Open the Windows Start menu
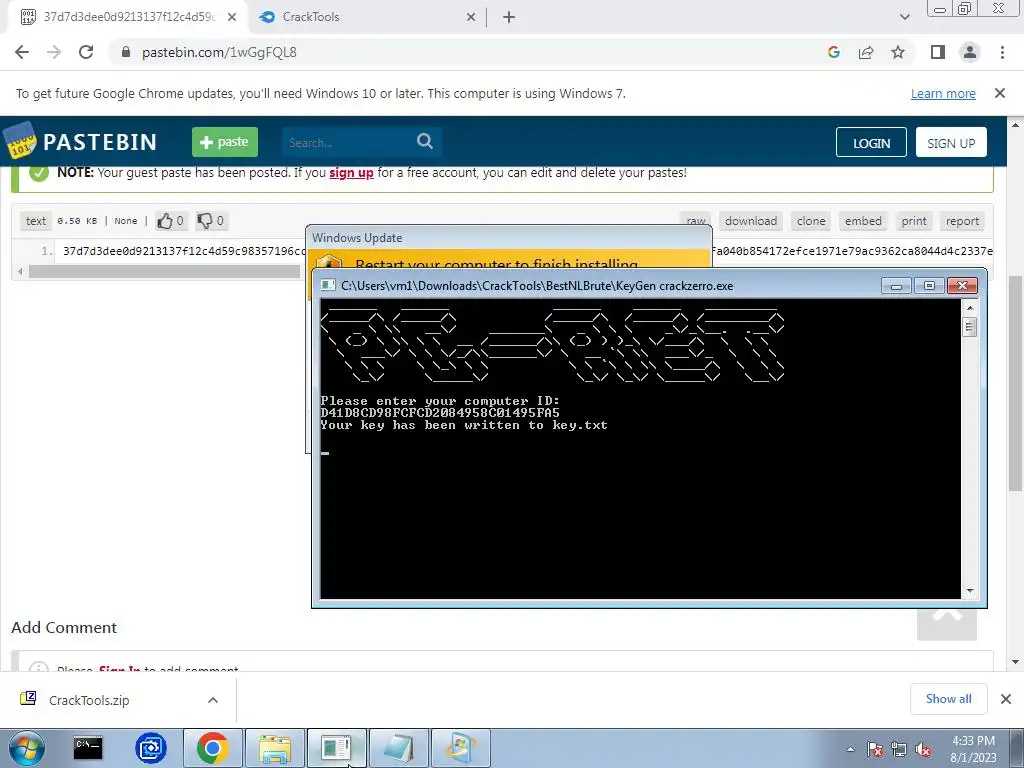This screenshot has height=768, width=1024. 27,748
